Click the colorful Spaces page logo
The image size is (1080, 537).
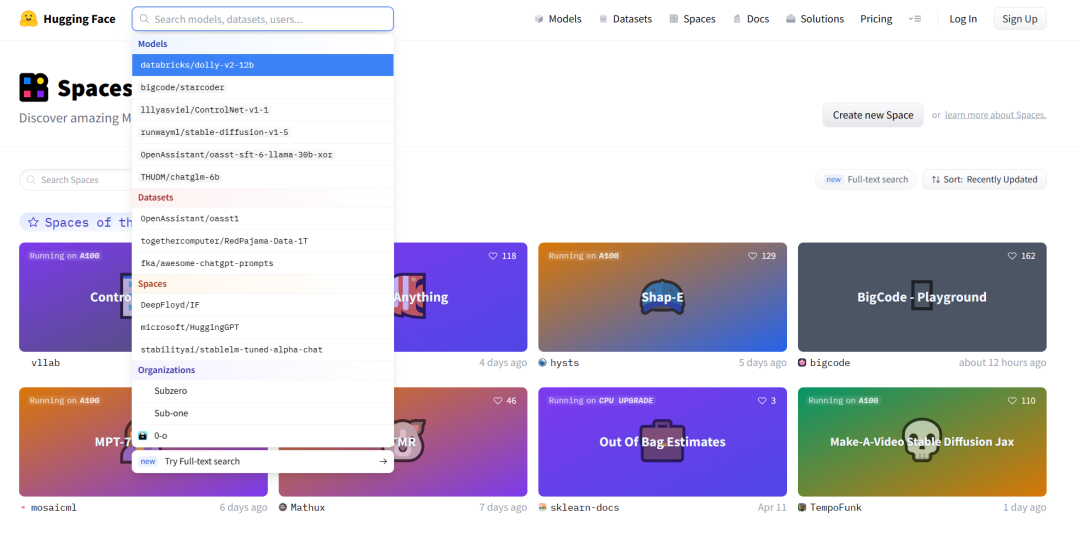(x=34, y=87)
